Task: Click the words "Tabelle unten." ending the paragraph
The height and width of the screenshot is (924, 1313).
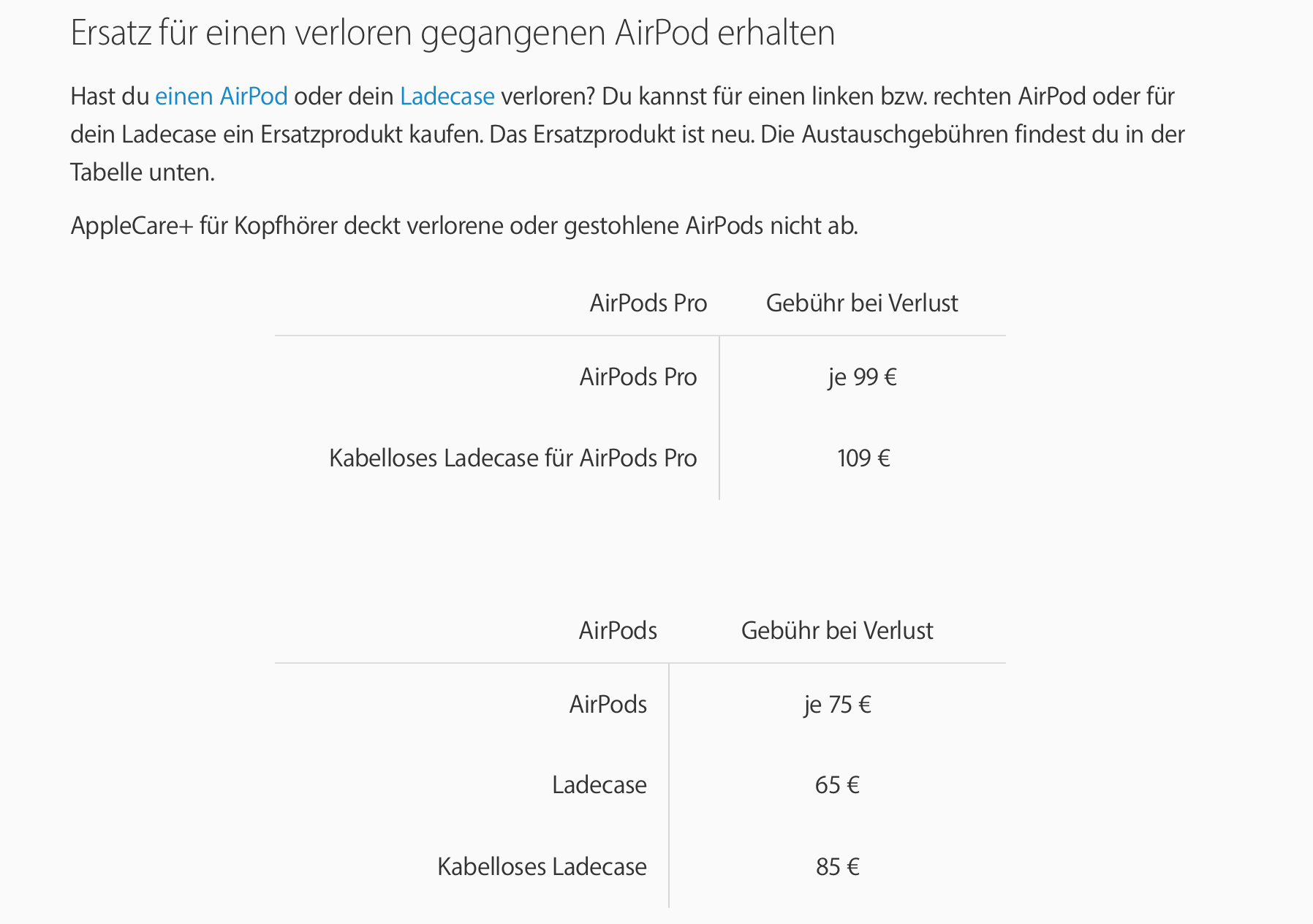Action: point(143,173)
